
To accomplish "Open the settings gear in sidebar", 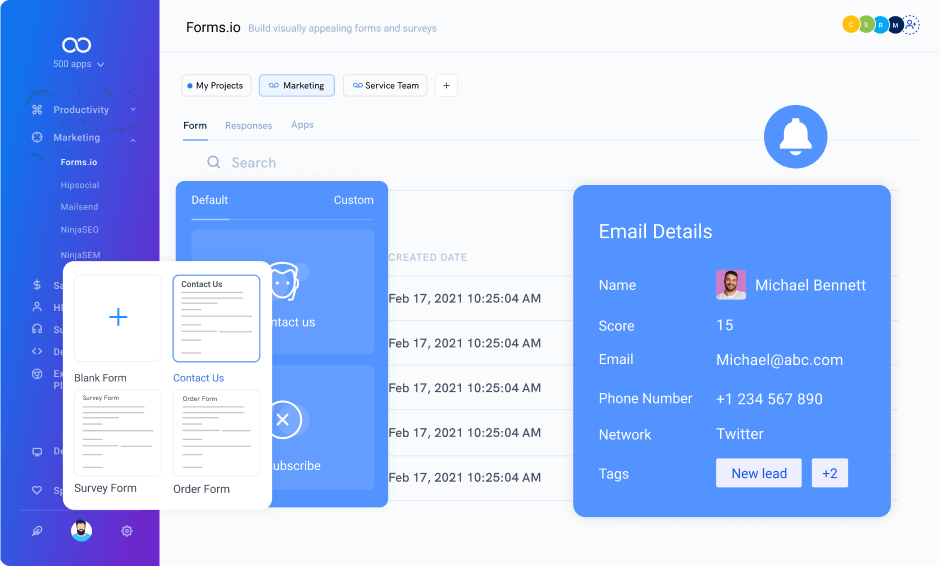I will click(127, 531).
